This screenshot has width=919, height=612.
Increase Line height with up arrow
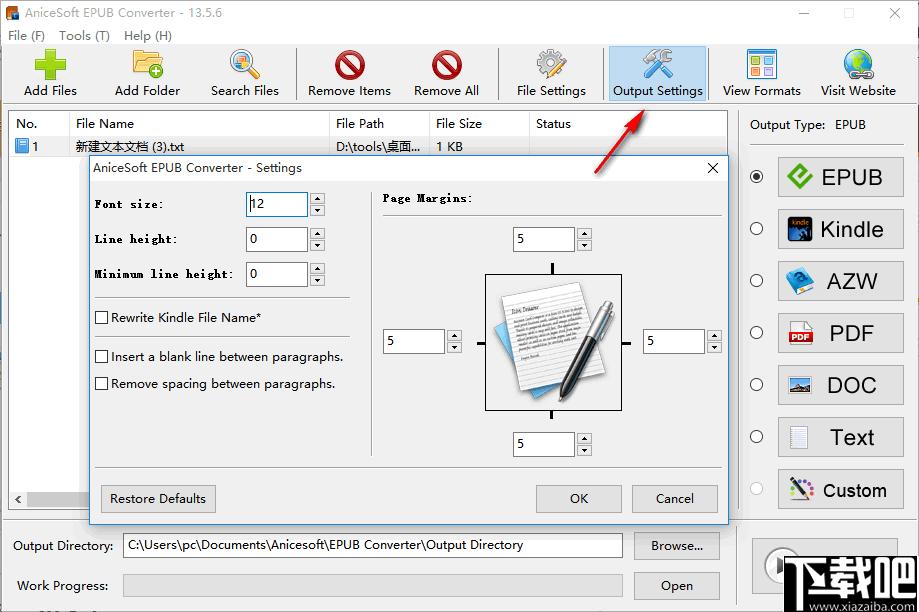tap(317, 233)
